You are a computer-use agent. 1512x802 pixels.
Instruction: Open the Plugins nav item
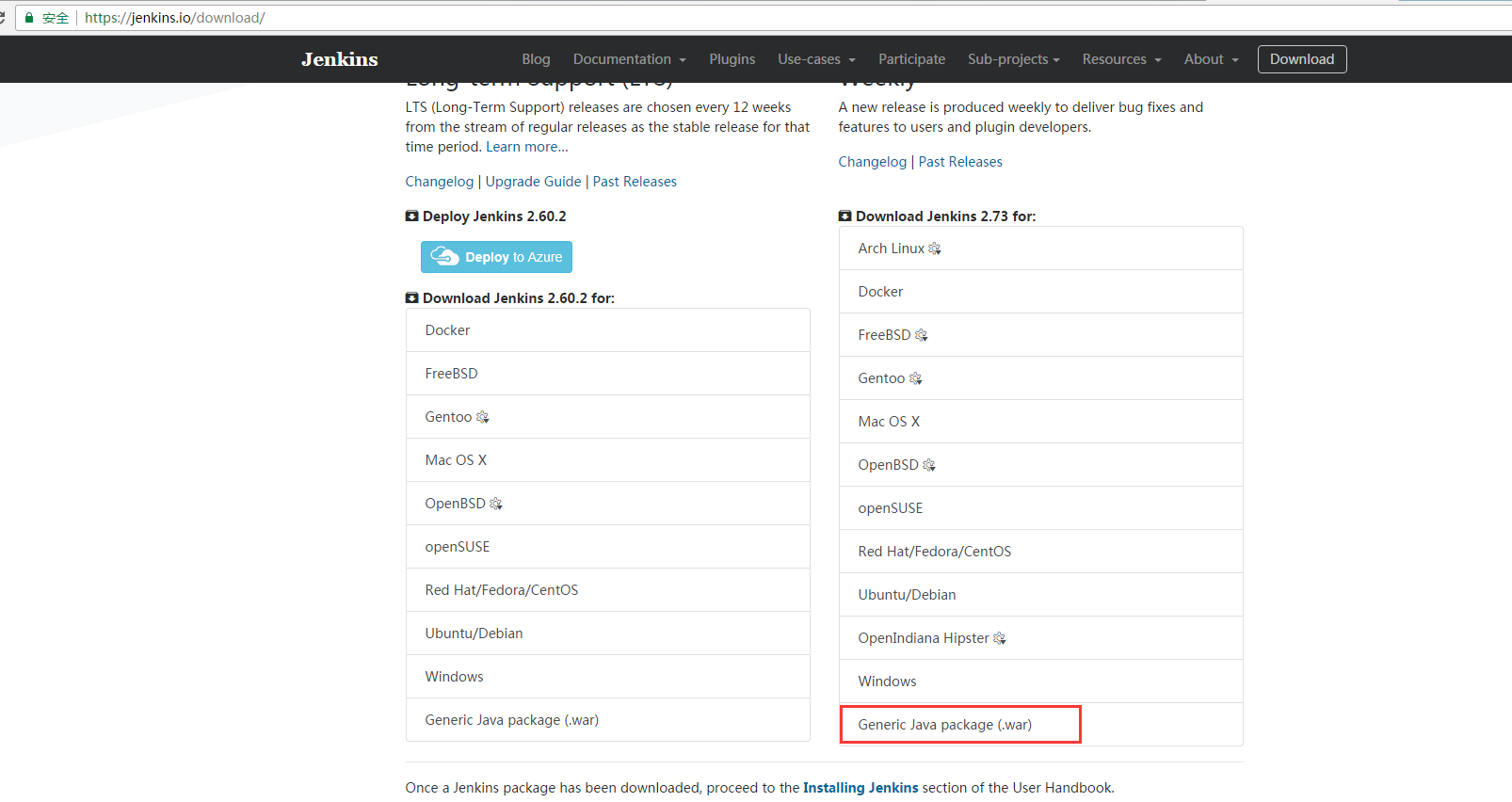coord(732,59)
